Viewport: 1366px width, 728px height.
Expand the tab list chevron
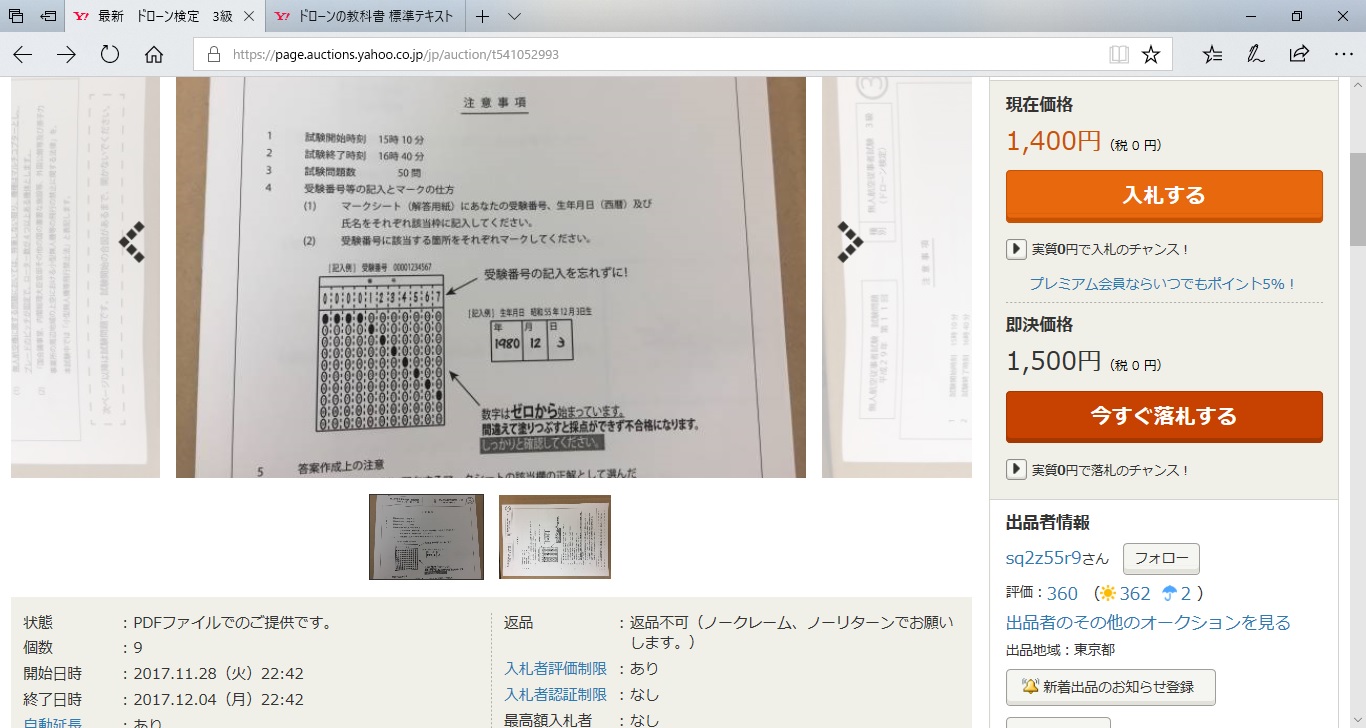point(514,17)
